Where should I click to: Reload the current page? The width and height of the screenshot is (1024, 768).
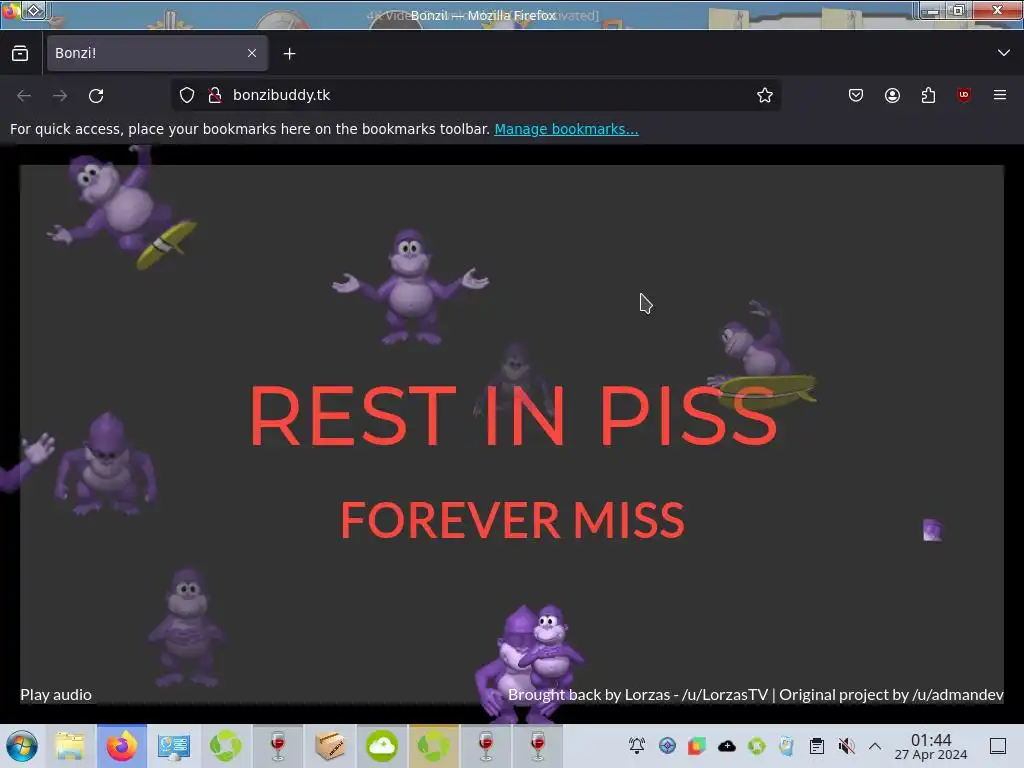click(x=96, y=95)
